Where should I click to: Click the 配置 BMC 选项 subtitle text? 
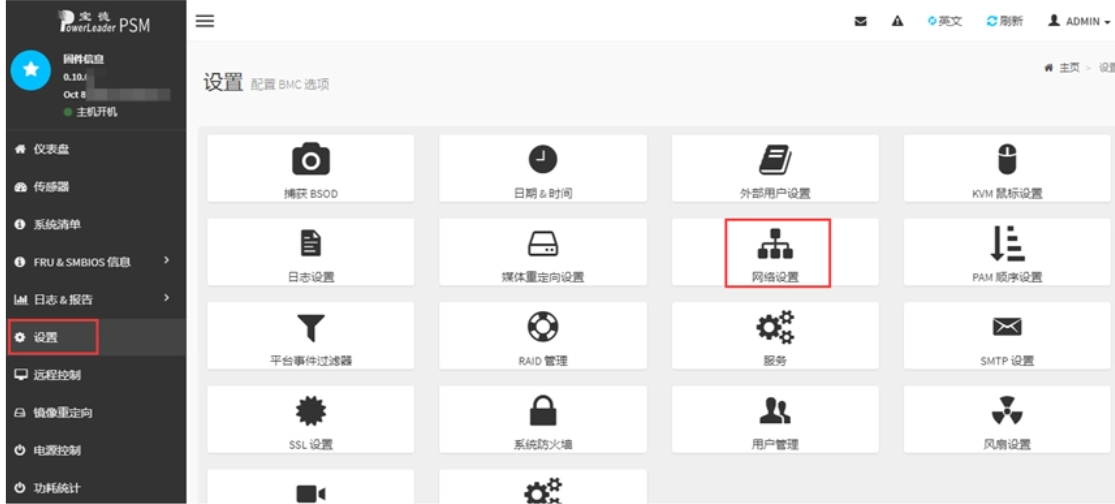pyautogui.click(x=290, y=85)
